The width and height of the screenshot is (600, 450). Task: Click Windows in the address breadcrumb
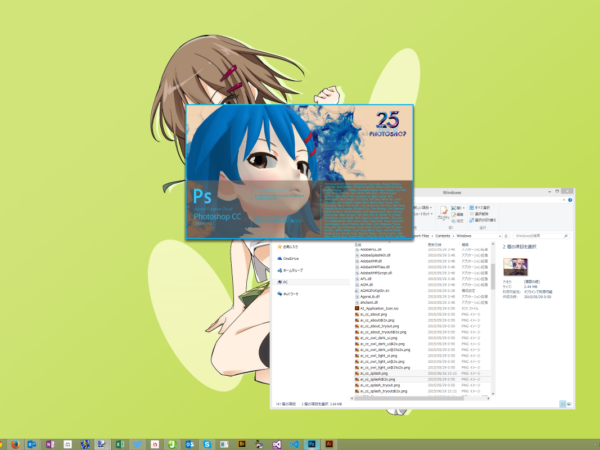464,236
